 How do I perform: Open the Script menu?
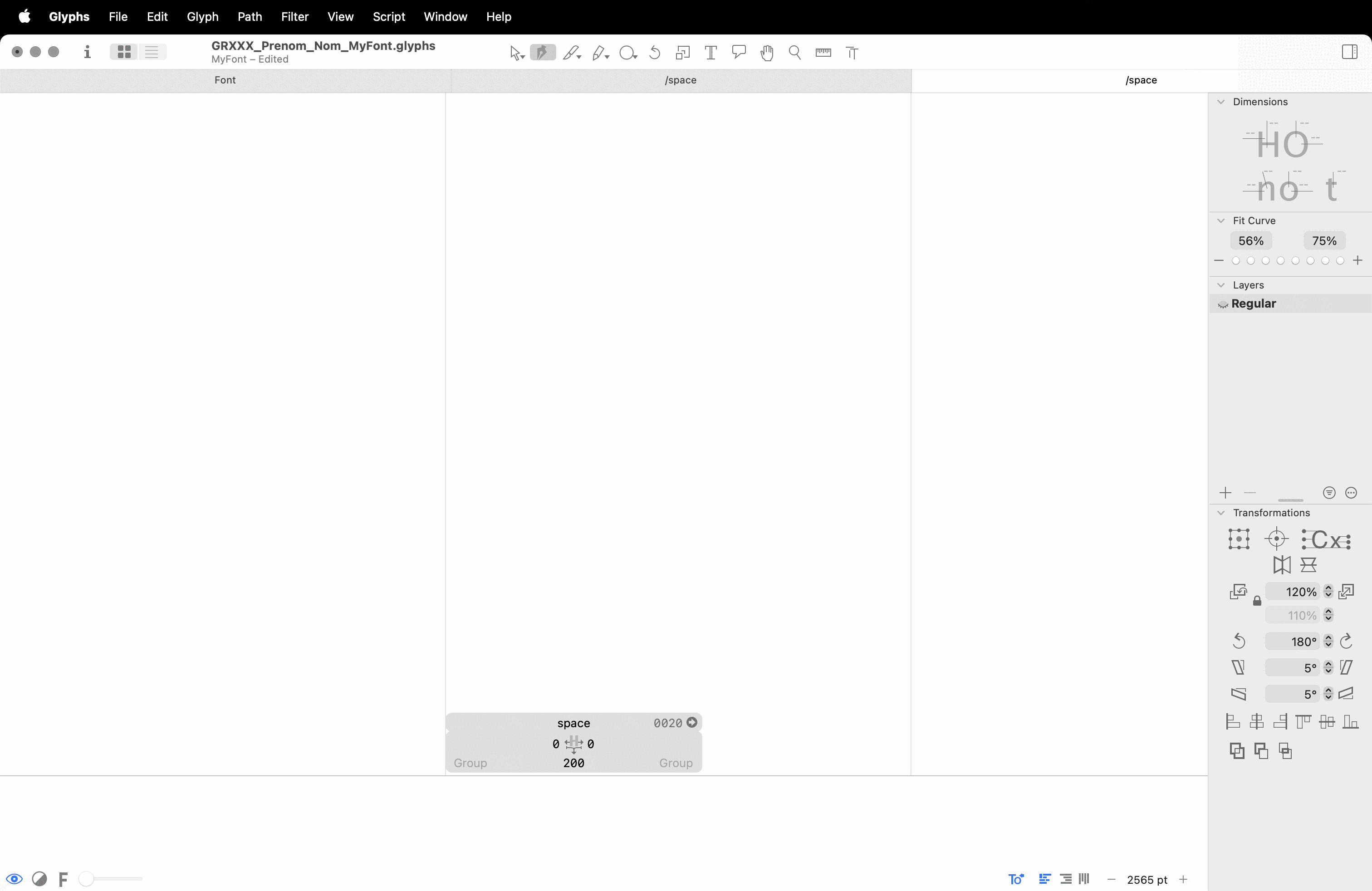(x=388, y=17)
